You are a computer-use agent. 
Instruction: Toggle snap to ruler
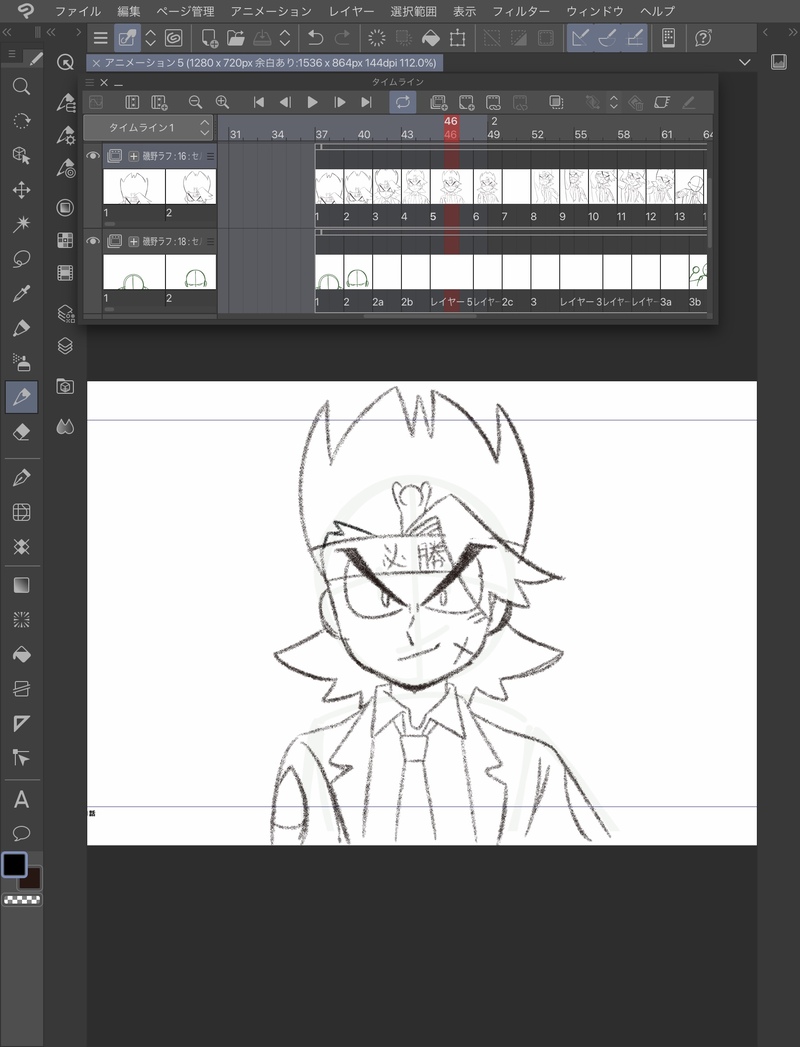[580, 38]
